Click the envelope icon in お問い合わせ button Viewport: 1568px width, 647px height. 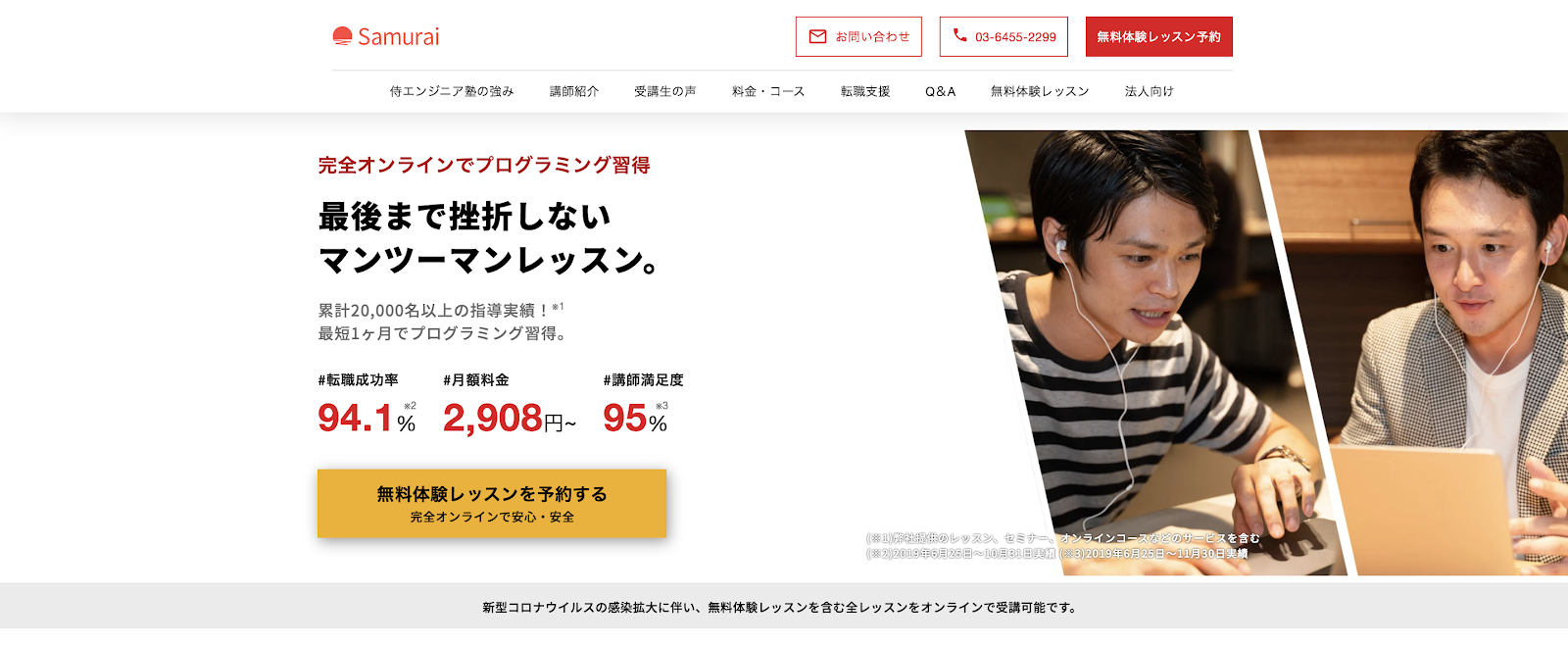[817, 36]
